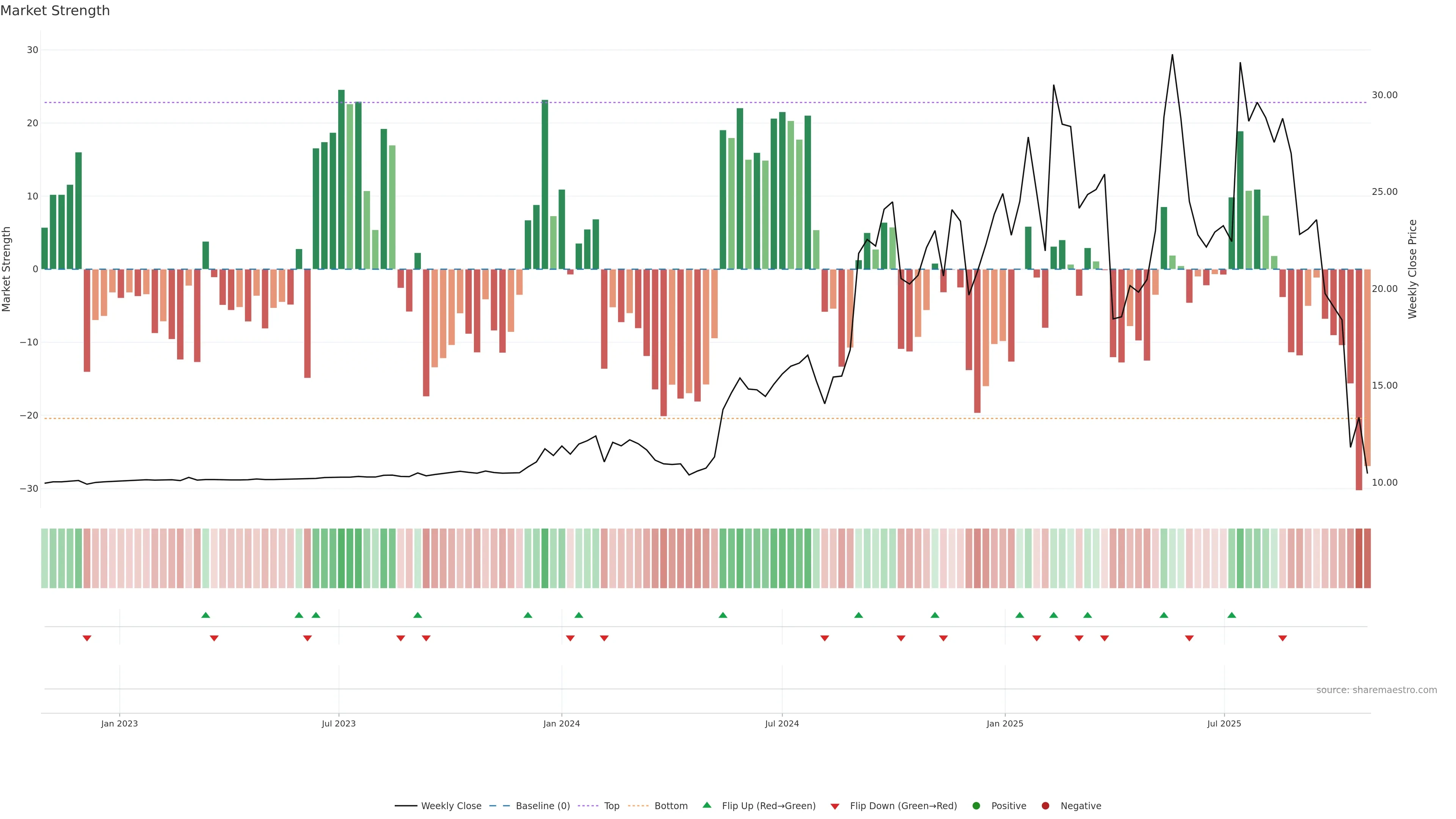The height and width of the screenshot is (819, 1456).
Task: Click the Market Strength chart title
Action: [55, 11]
